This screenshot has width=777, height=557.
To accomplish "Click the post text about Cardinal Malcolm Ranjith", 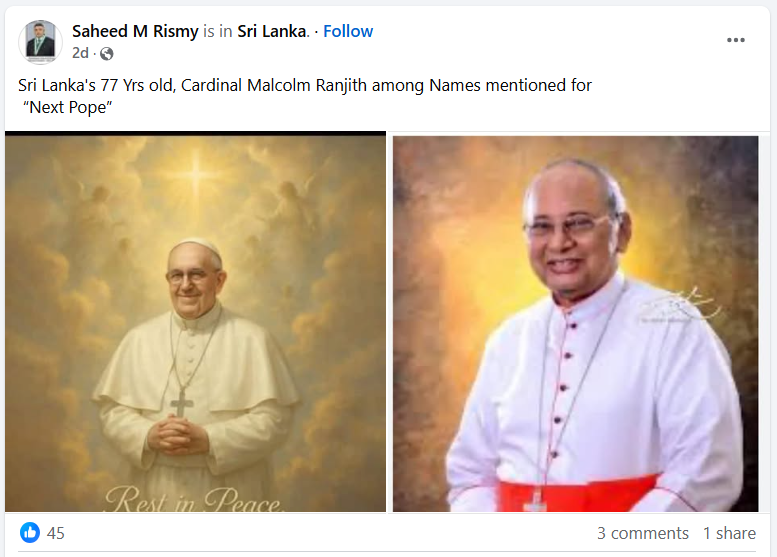I will point(305,85).
